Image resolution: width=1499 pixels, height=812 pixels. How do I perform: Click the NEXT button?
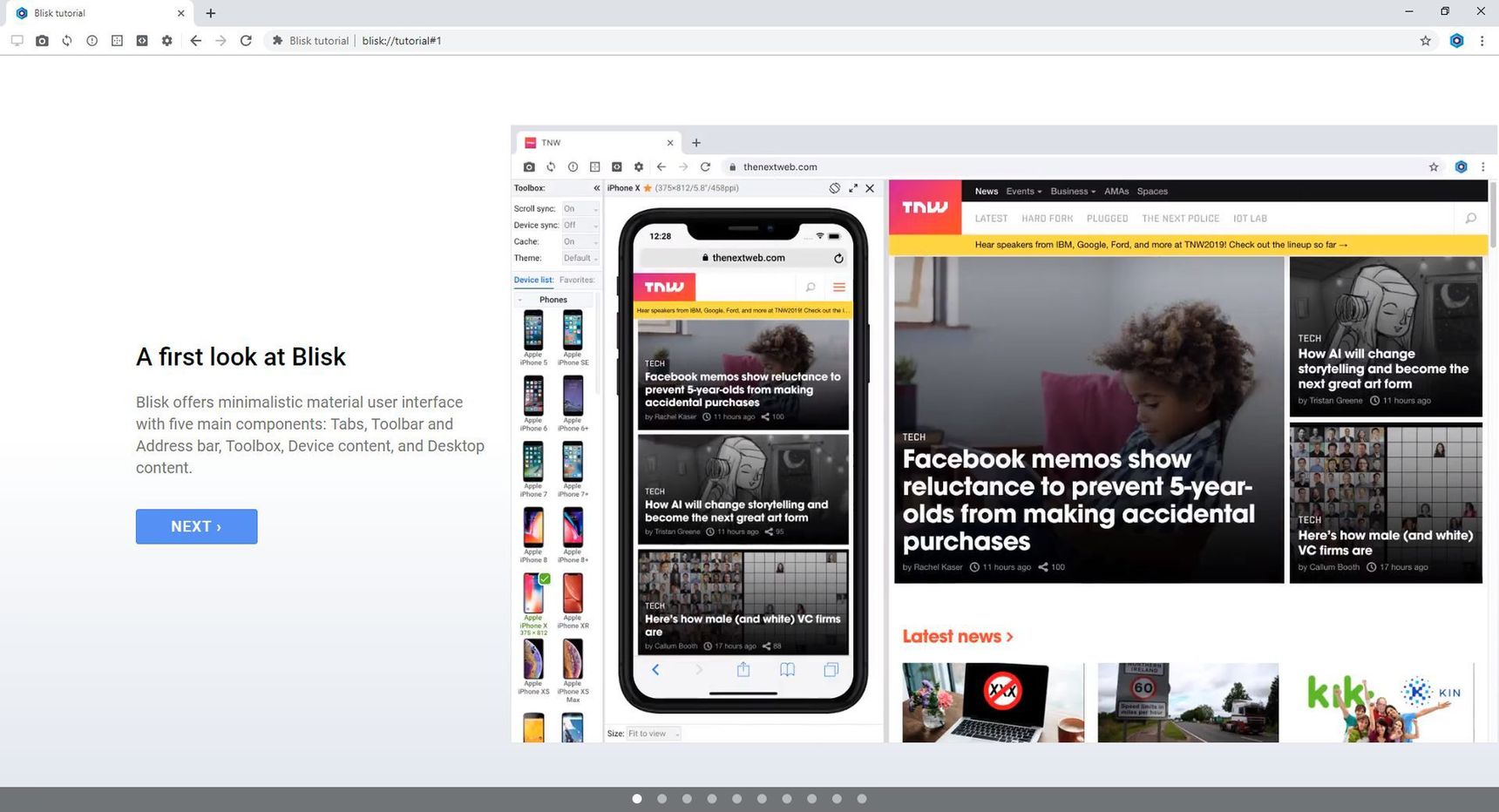tap(196, 526)
